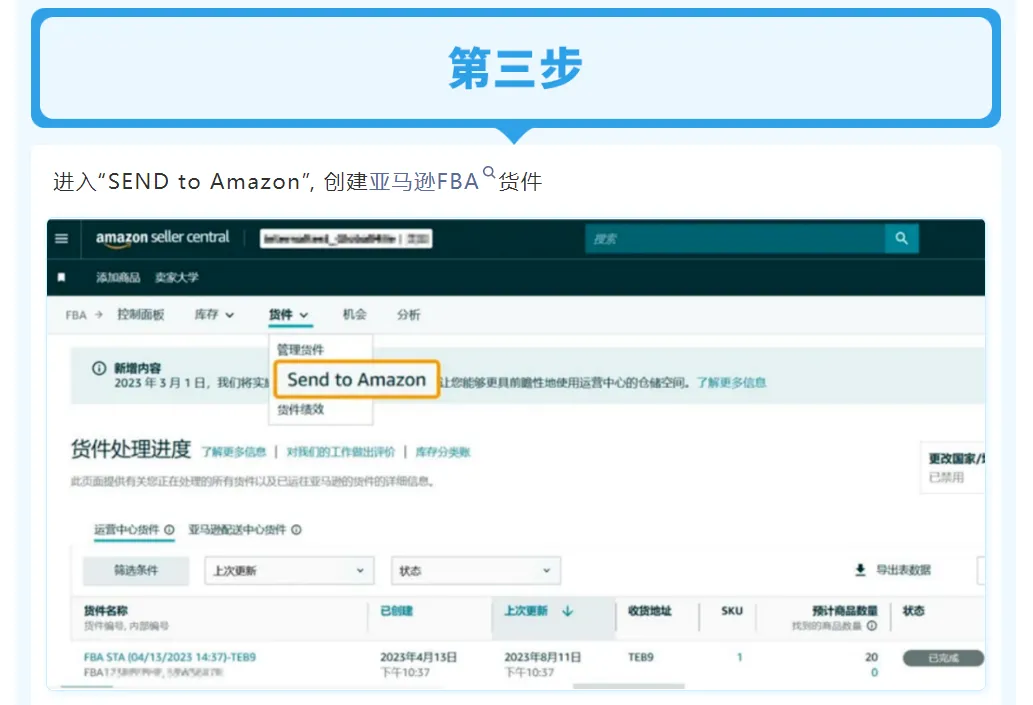This screenshot has height=705, width=1033.
Task: Click the sort arrow on 上次更新 column
Action: [x=567, y=611]
